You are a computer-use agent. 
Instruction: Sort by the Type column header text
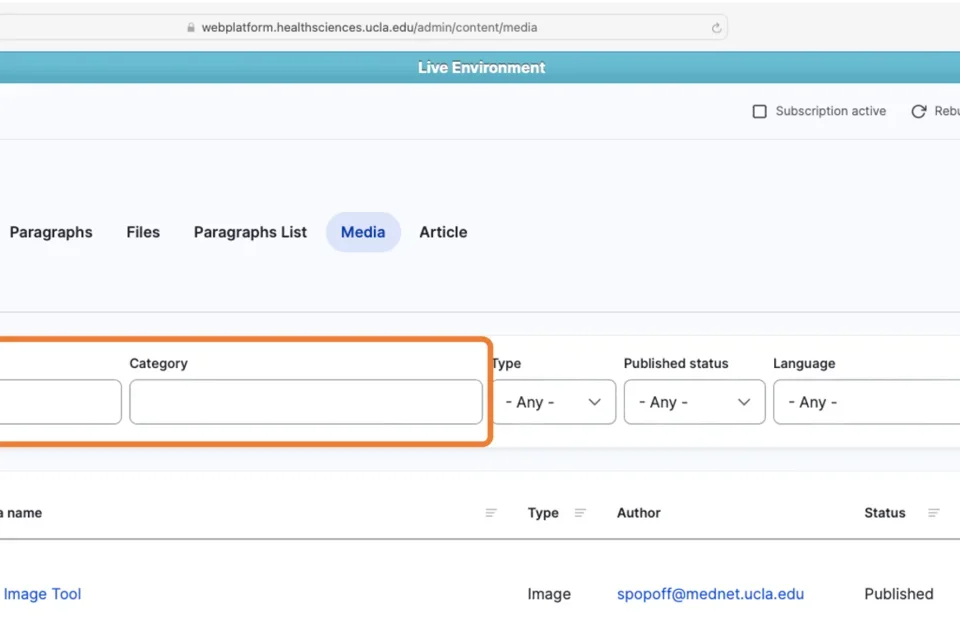click(x=543, y=513)
